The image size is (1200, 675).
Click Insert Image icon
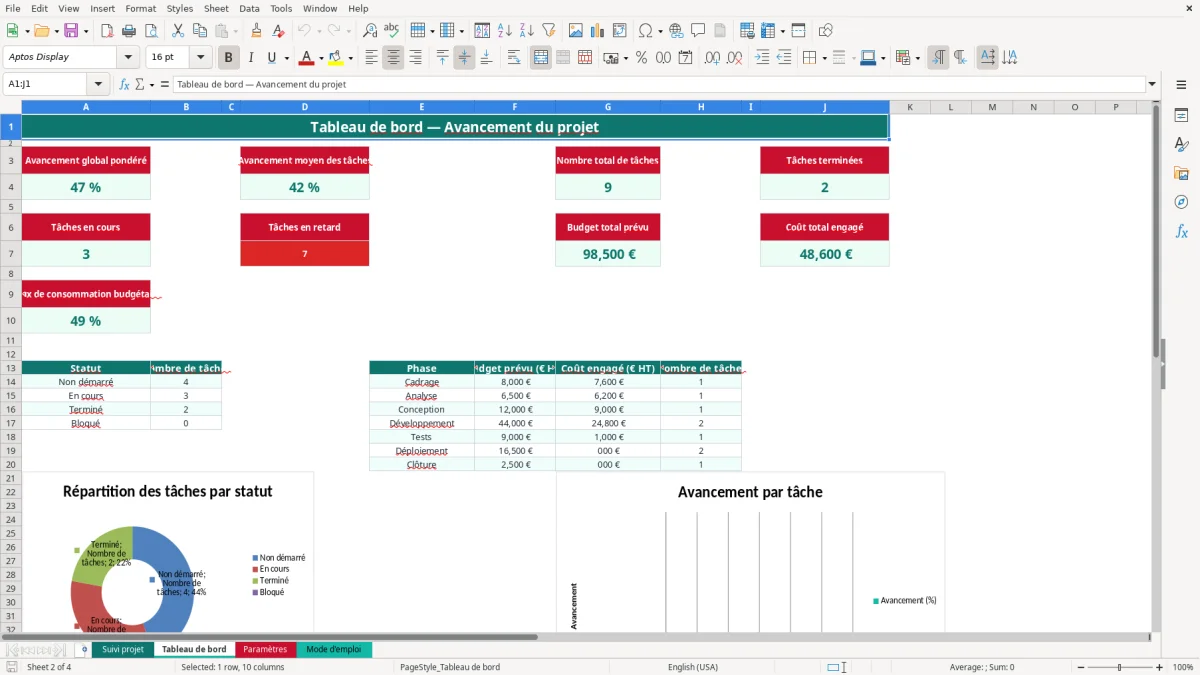coord(576,31)
